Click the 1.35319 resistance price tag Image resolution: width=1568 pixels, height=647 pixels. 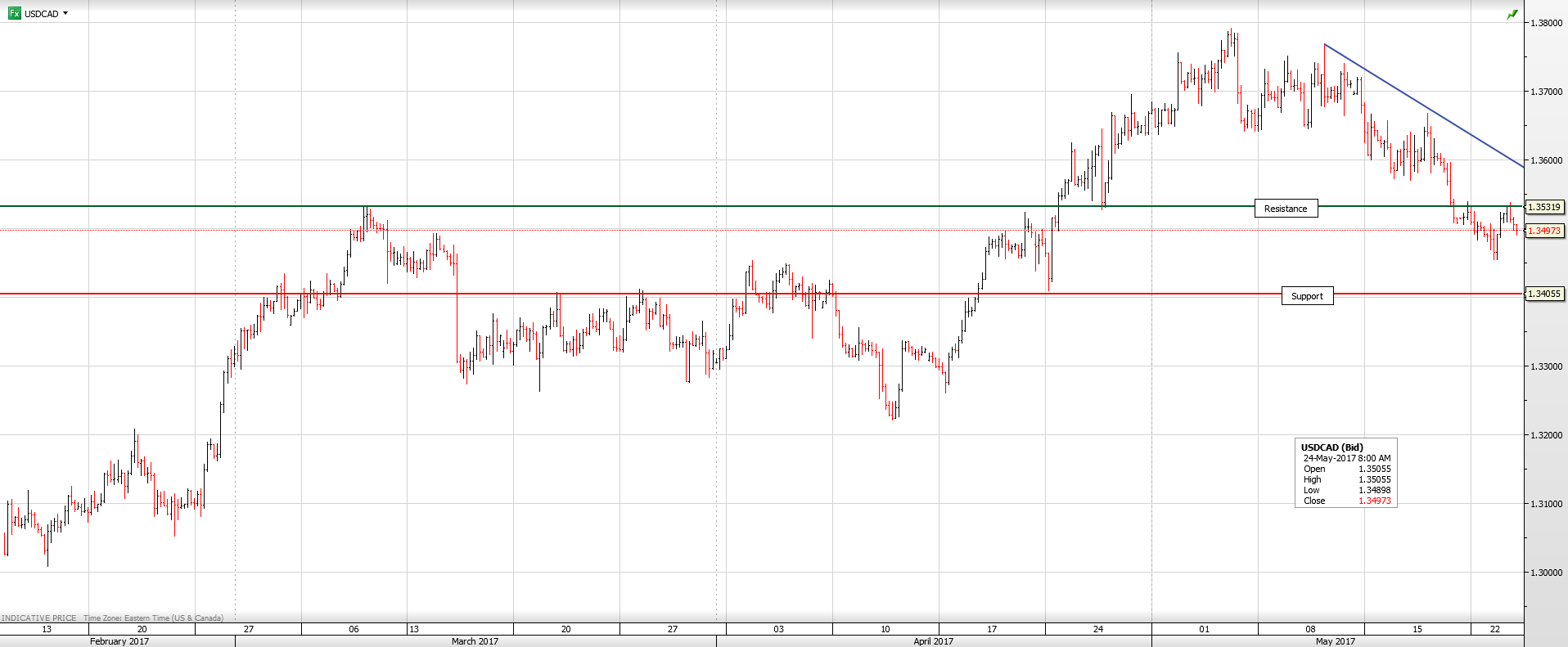(1543, 208)
